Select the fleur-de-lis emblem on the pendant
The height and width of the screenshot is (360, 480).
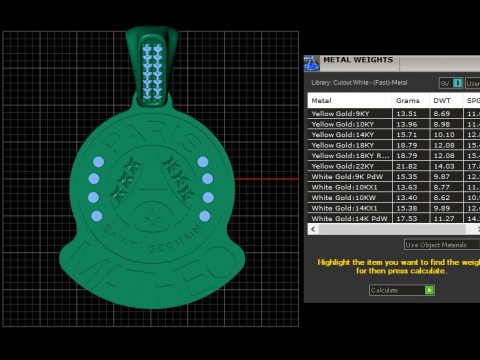pyautogui.click(x=152, y=218)
